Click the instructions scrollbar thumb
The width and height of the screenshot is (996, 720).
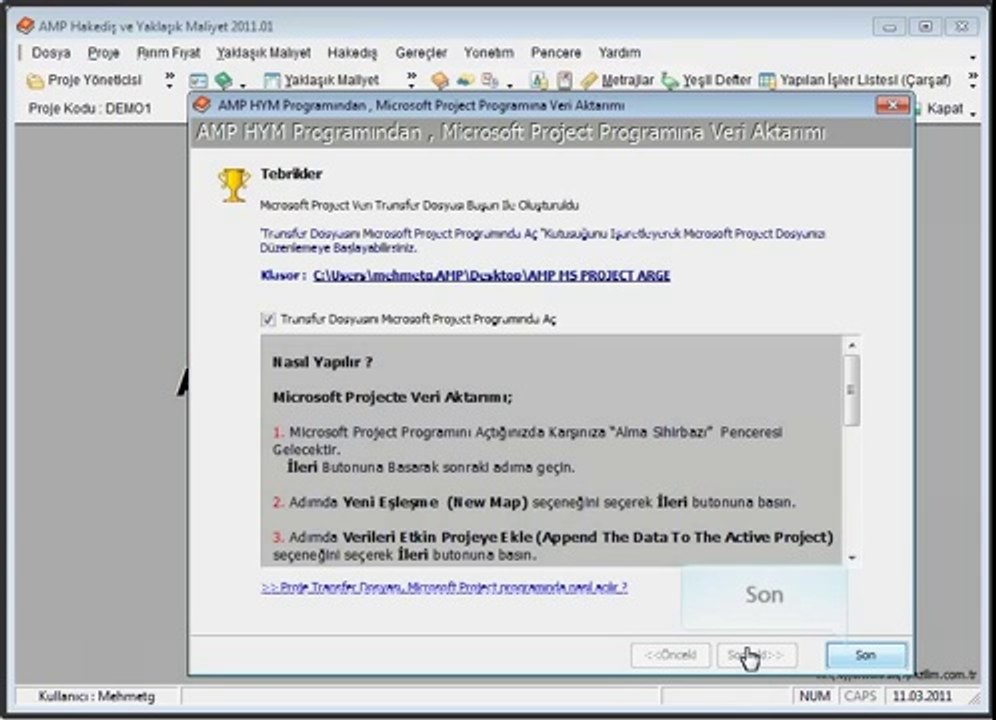click(x=852, y=390)
